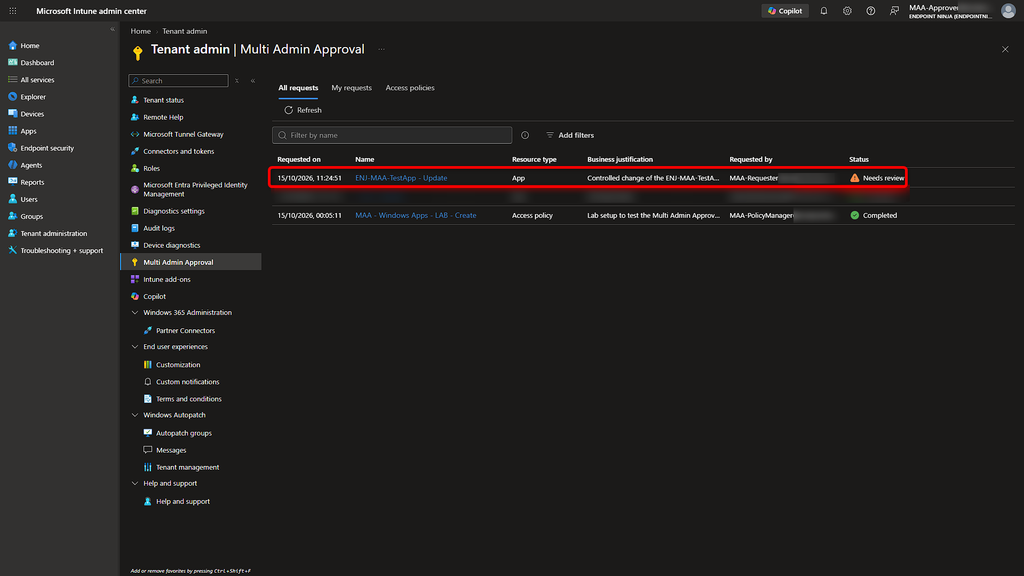
Task: Click the info icon beside filter field
Action: point(525,135)
